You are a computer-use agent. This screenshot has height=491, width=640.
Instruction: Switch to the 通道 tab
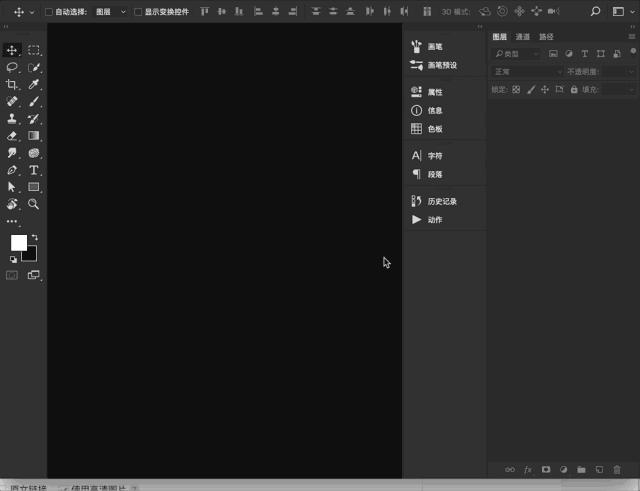(x=522, y=37)
